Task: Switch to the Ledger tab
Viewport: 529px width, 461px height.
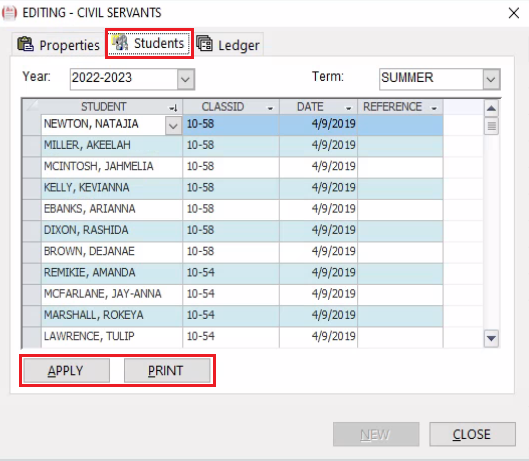Action: click(228, 45)
